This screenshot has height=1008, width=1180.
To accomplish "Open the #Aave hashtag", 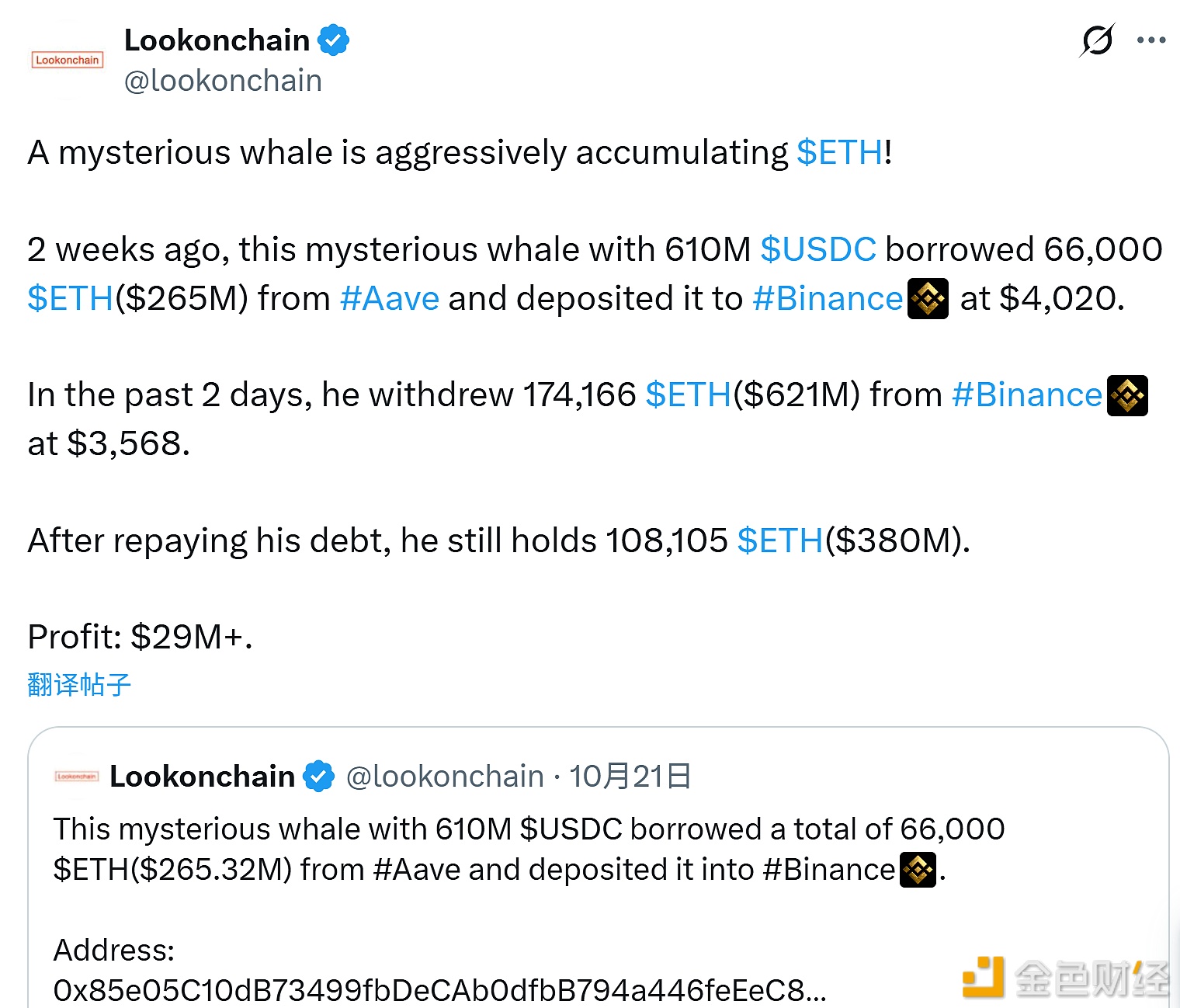I will (389, 298).
